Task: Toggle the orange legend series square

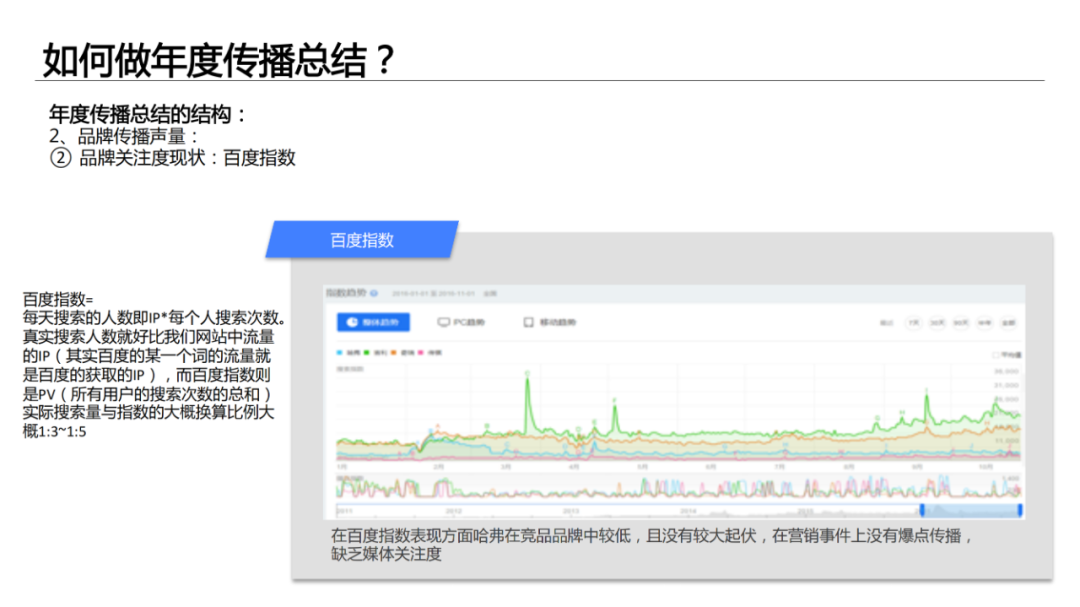Action: (393, 352)
